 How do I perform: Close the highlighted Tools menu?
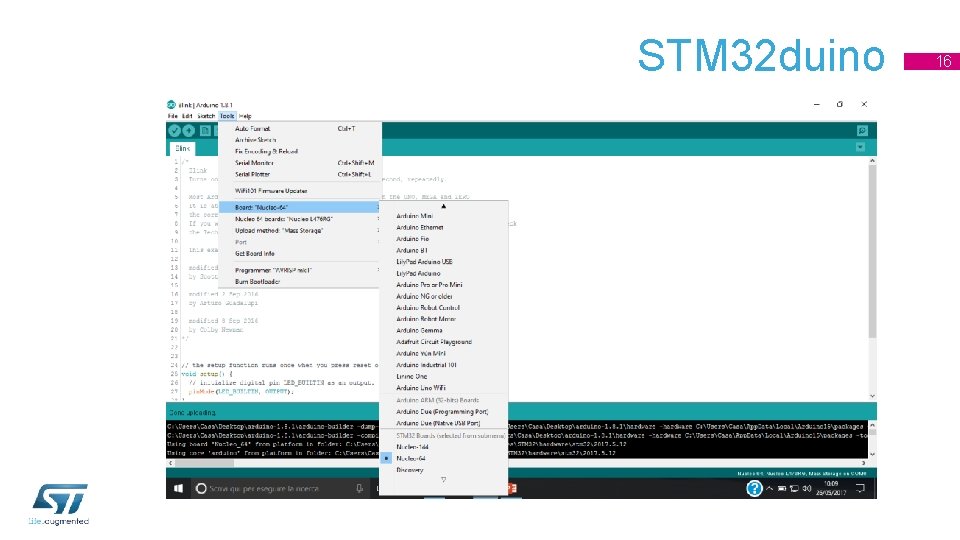[x=227, y=116]
